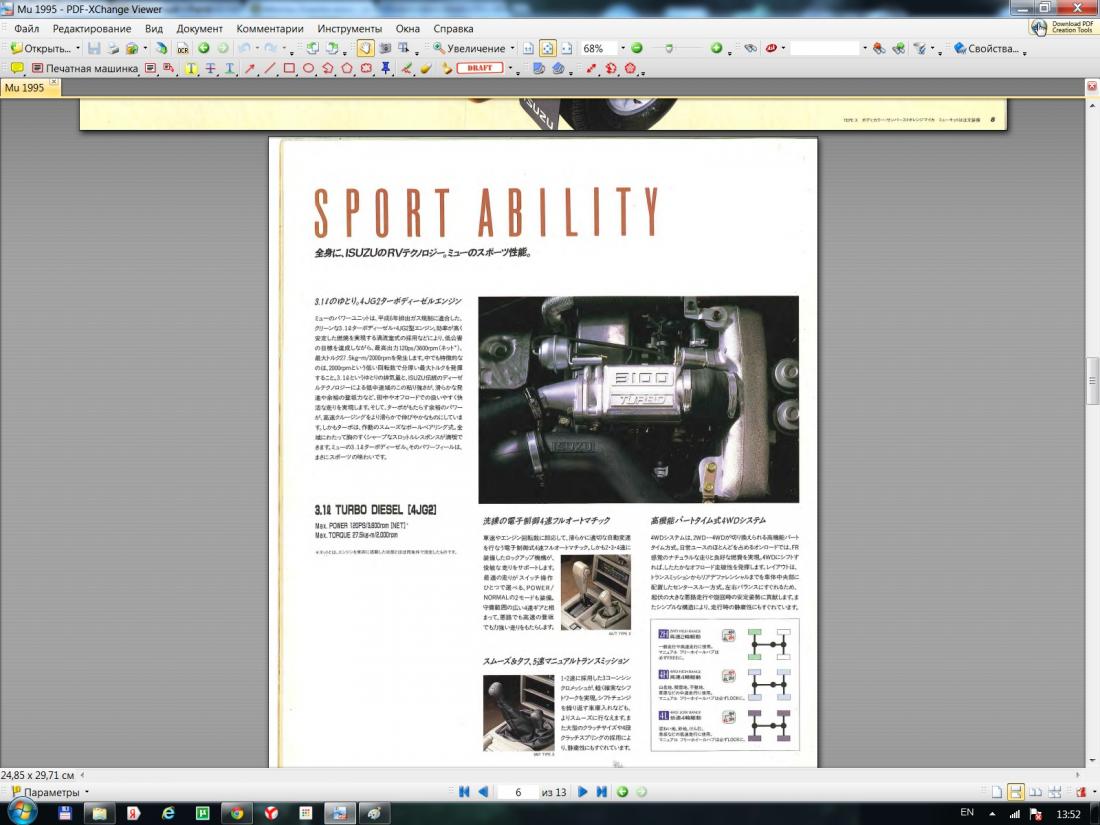Click the page number field showing 6
1100x825 pixels.
point(518,792)
